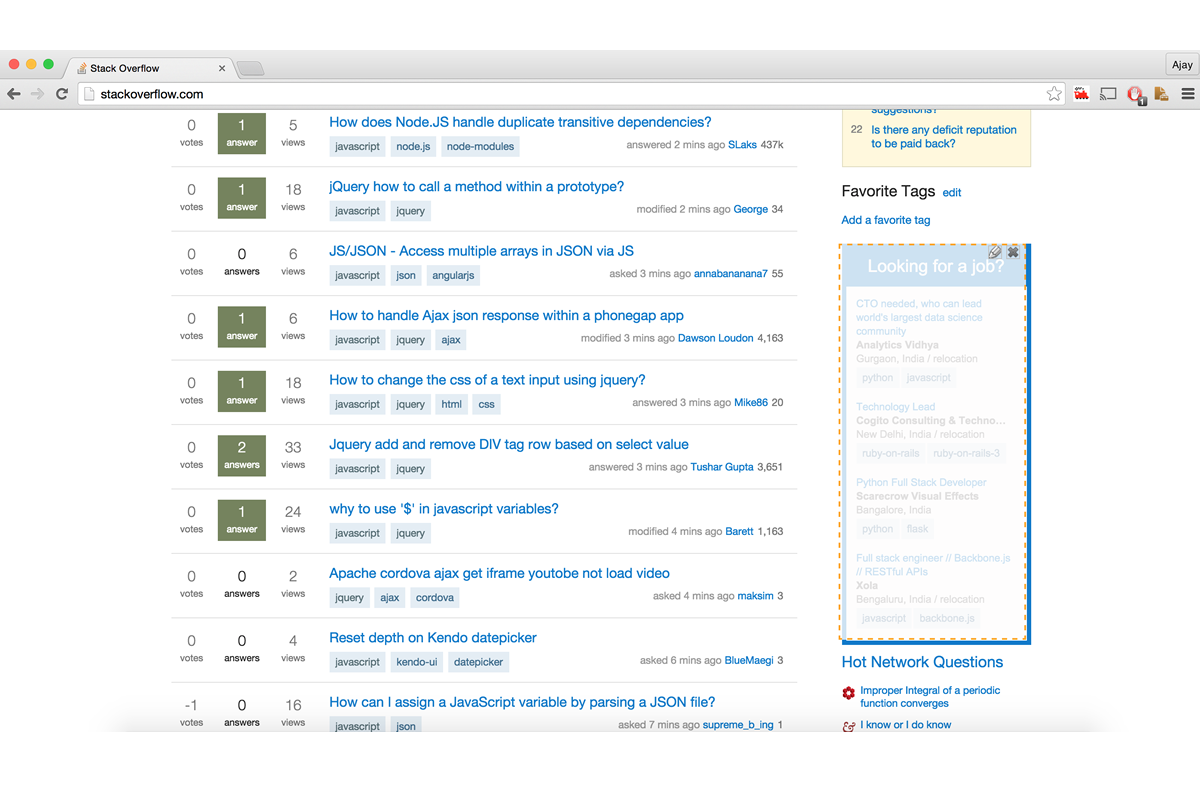The height and width of the screenshot is (800, 1200).
Task: Click the datepicker tag
Action: pyautogui.click(x=478, y=662)
